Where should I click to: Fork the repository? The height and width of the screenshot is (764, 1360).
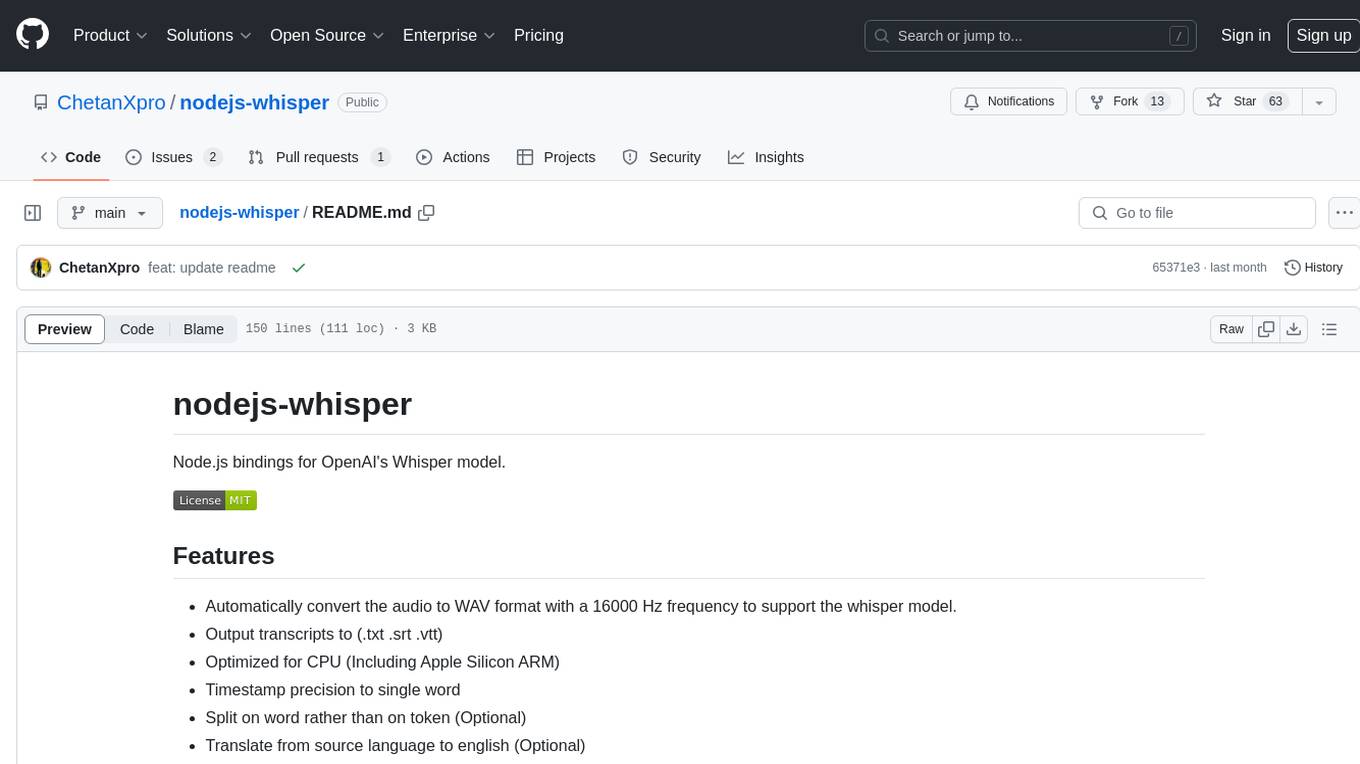pos(1130,102)
